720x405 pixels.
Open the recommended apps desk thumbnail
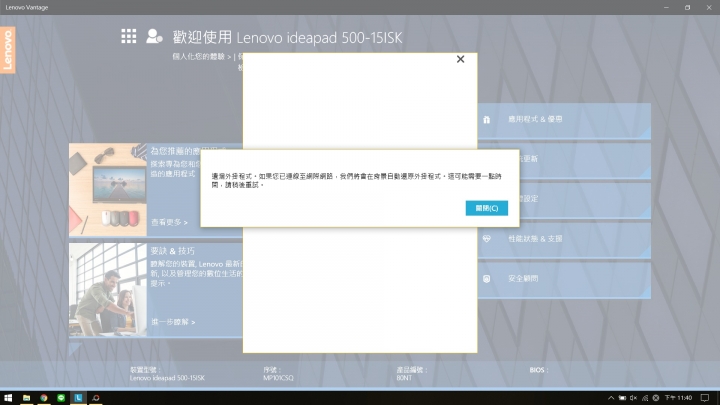[x=108, y=190]
